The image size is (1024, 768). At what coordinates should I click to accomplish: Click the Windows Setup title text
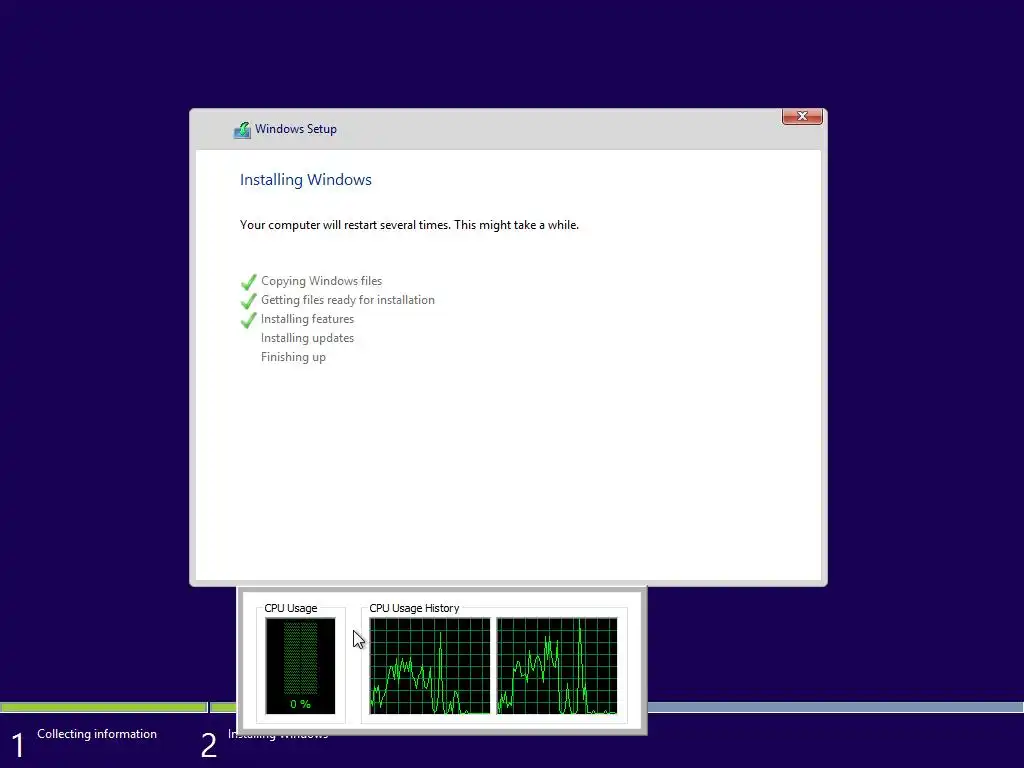(296, 129)
